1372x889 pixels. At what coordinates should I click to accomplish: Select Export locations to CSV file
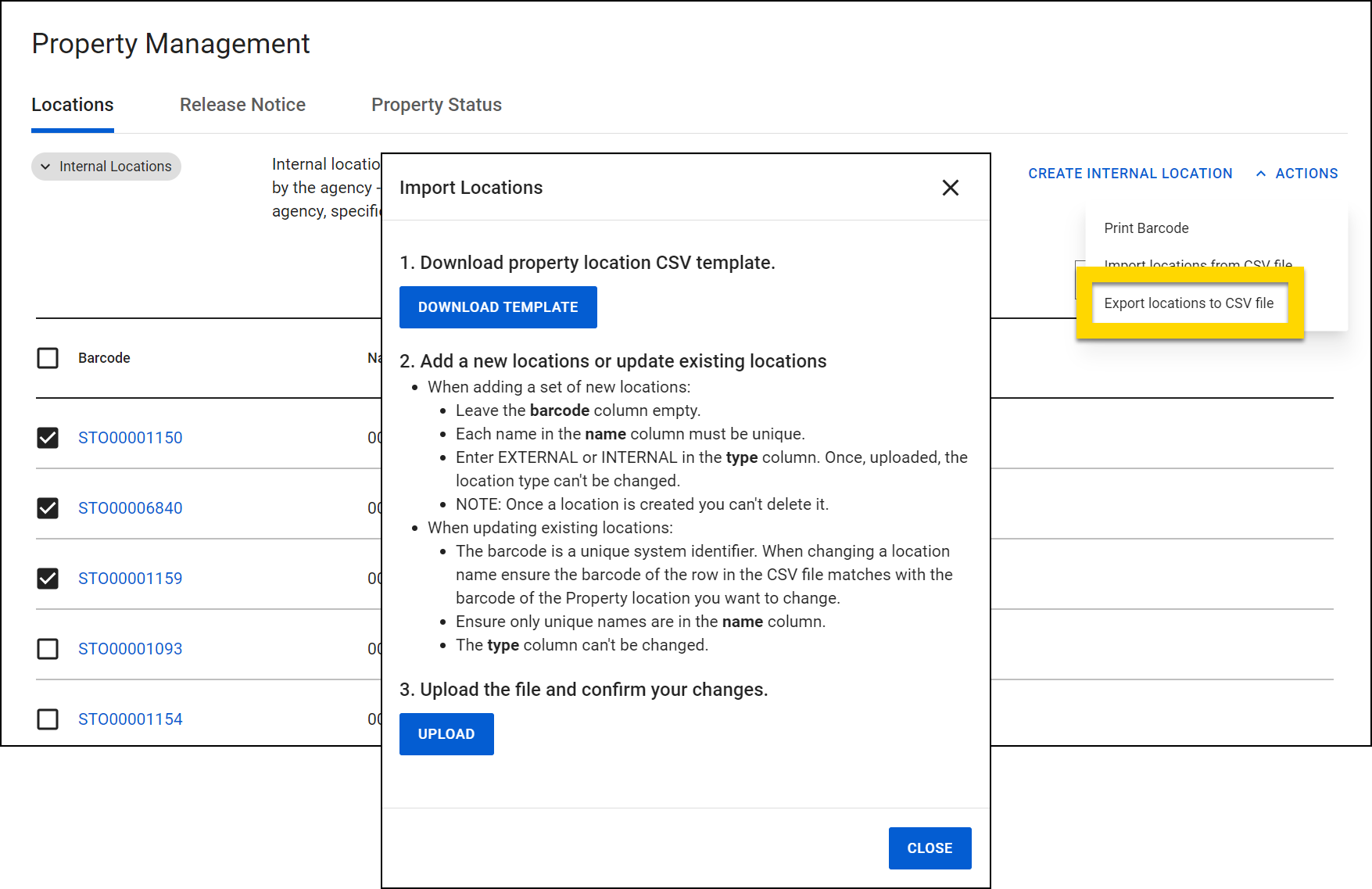point(1189,303)
